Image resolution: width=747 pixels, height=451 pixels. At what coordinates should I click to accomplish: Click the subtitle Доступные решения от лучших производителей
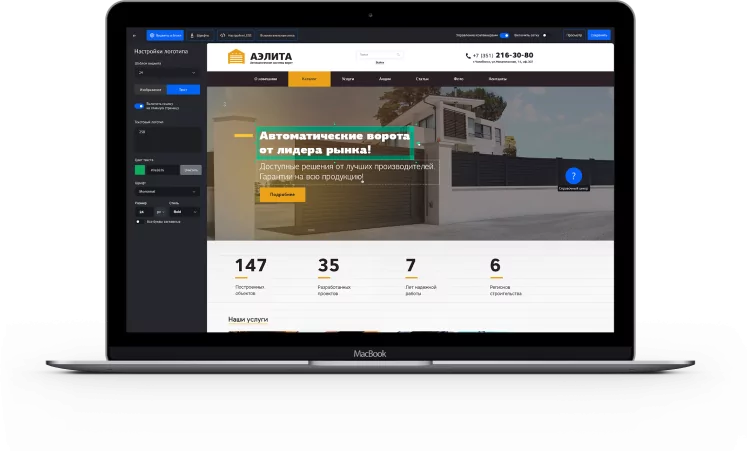click(x=347, y=166)
